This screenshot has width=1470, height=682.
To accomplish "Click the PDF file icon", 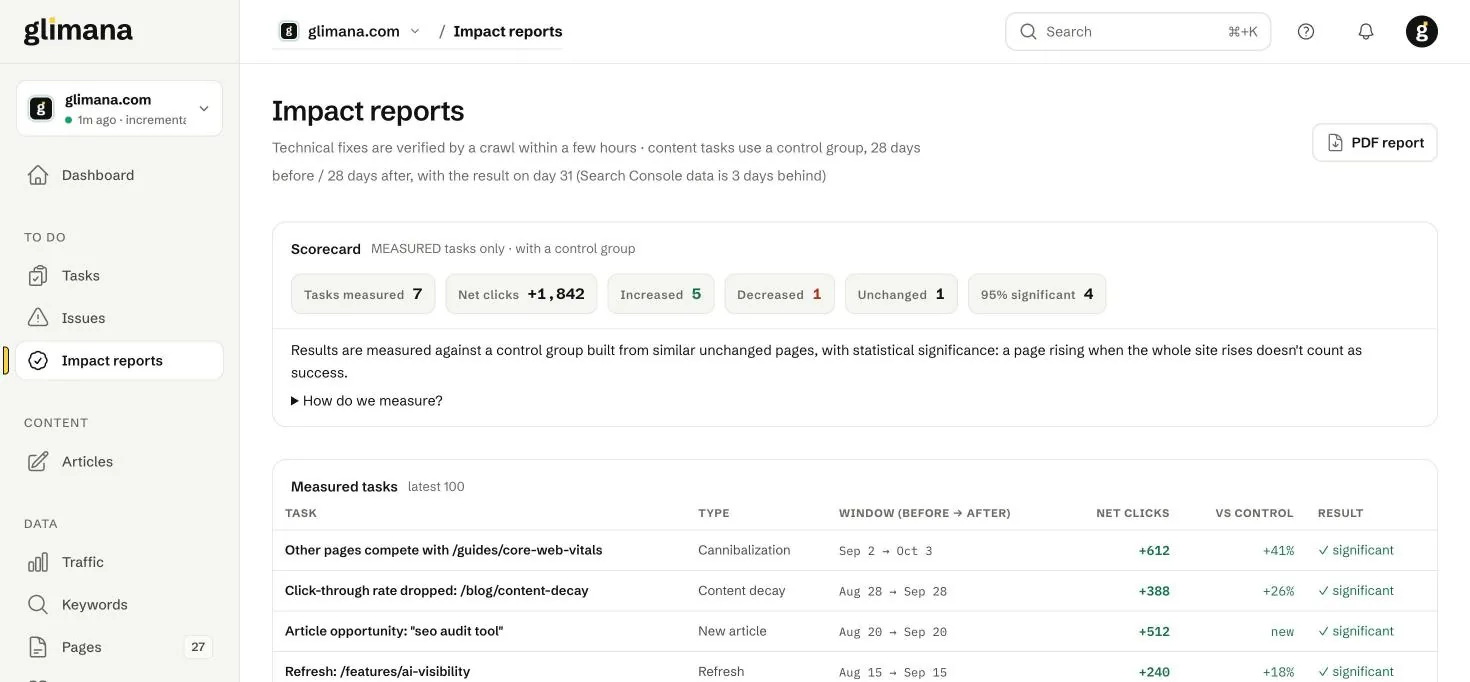I will point(1335,143).
